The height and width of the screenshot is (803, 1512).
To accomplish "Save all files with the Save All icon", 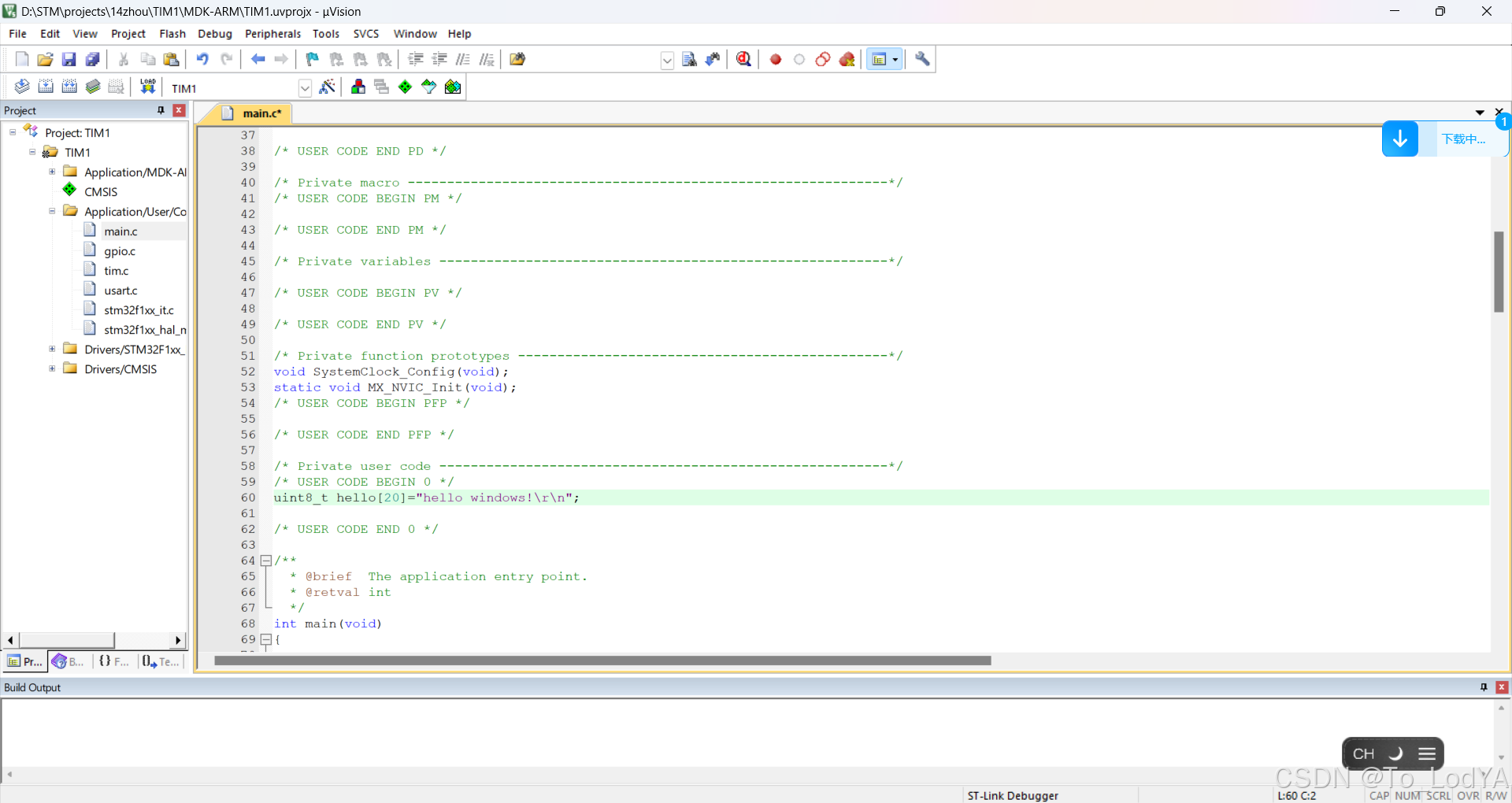I will pyautogui.click(x=93, y=59).
